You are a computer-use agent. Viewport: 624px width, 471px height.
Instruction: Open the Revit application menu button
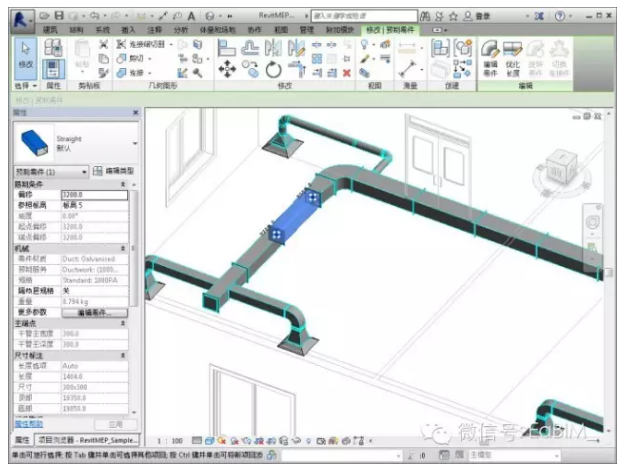point(21,20)
